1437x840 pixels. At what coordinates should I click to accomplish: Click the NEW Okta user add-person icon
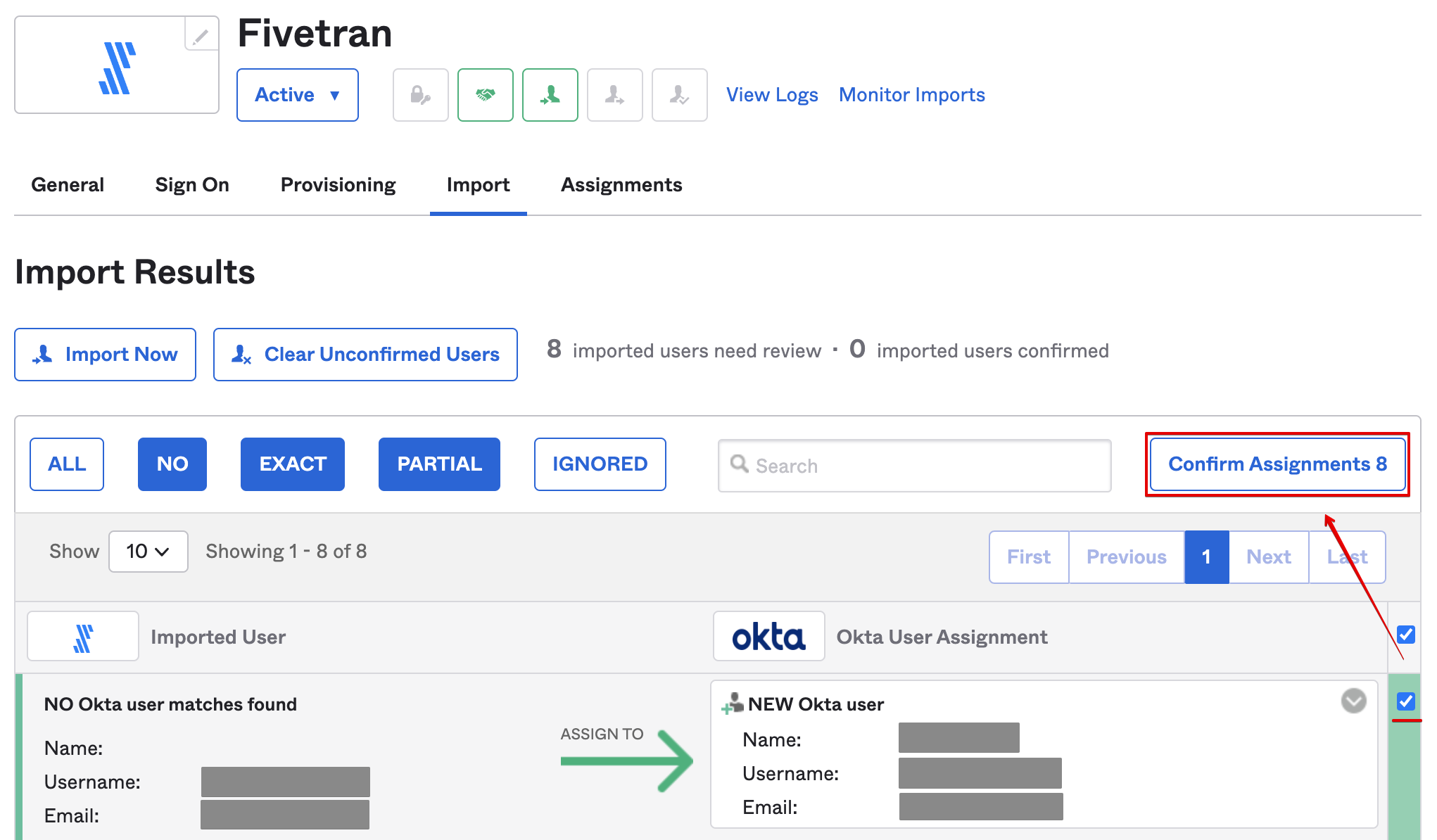[733, 704]
